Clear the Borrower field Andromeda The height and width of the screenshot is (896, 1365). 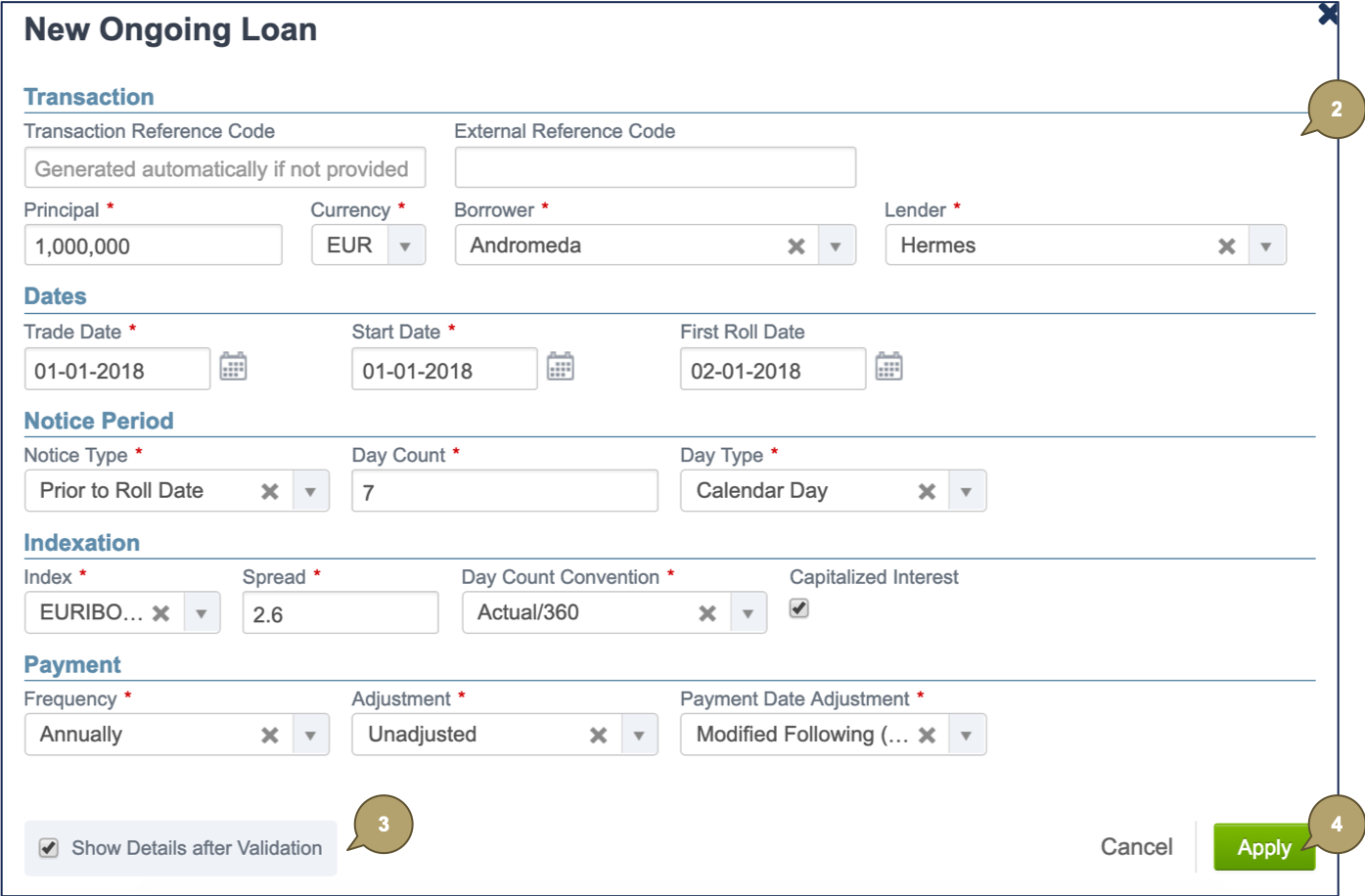click(796, 246)
